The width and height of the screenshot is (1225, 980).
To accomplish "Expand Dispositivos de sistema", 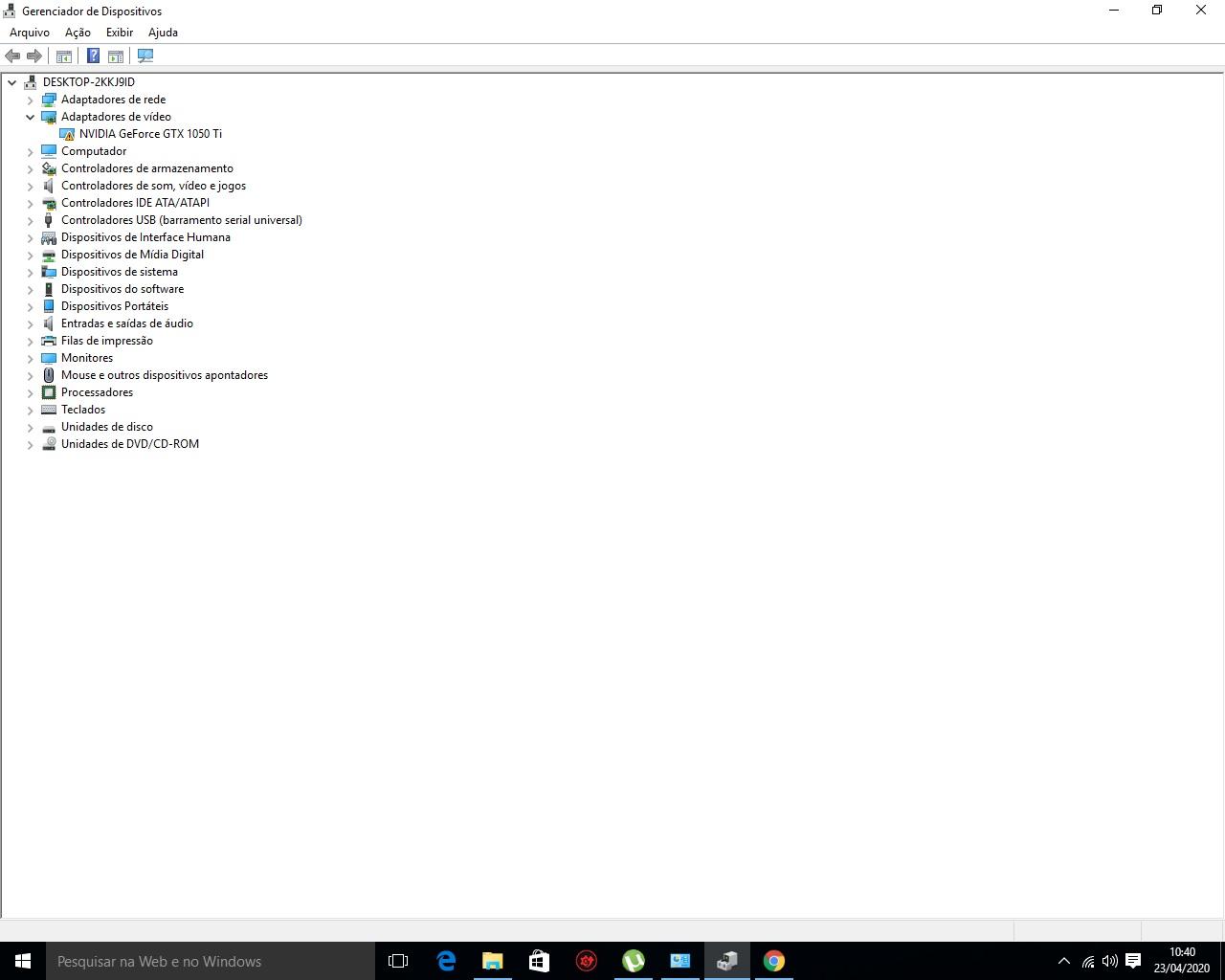I will click(x=30, y=272).
